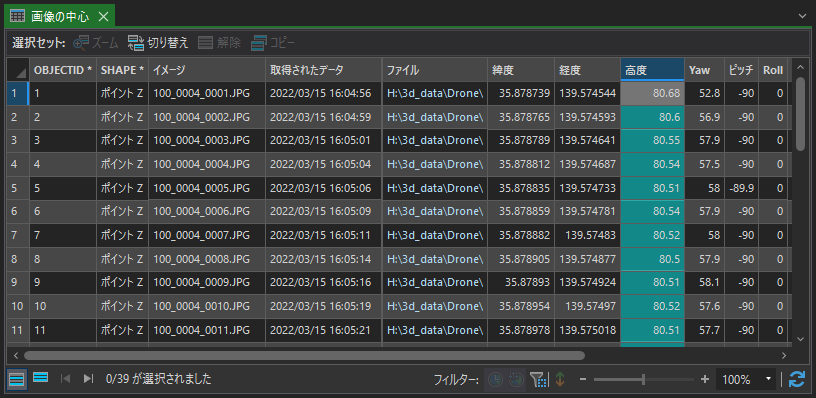
Task: Click Yaw cell 52.8
Action: coord(705,94)
